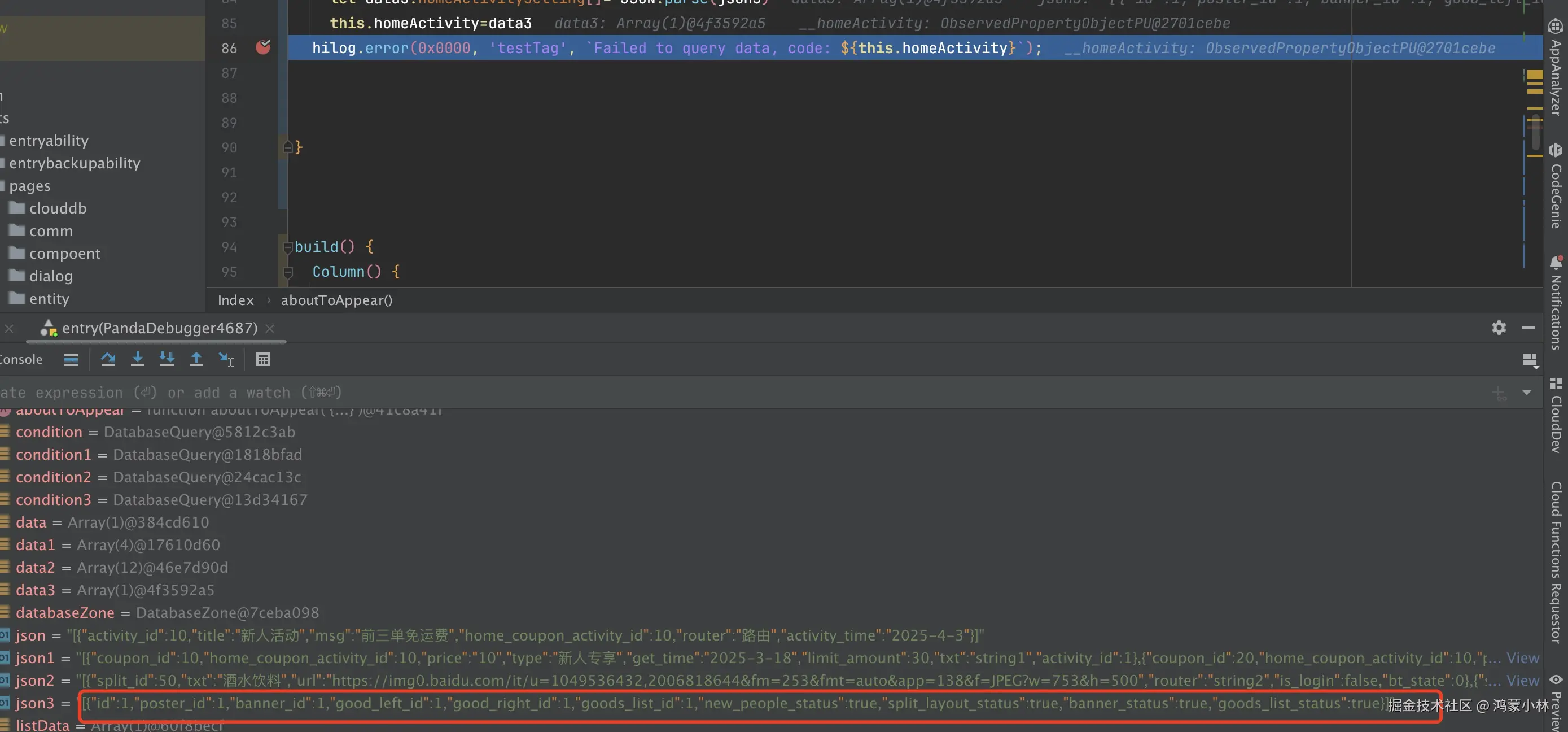Click Step Out debugger icon

tap(196, 359)
